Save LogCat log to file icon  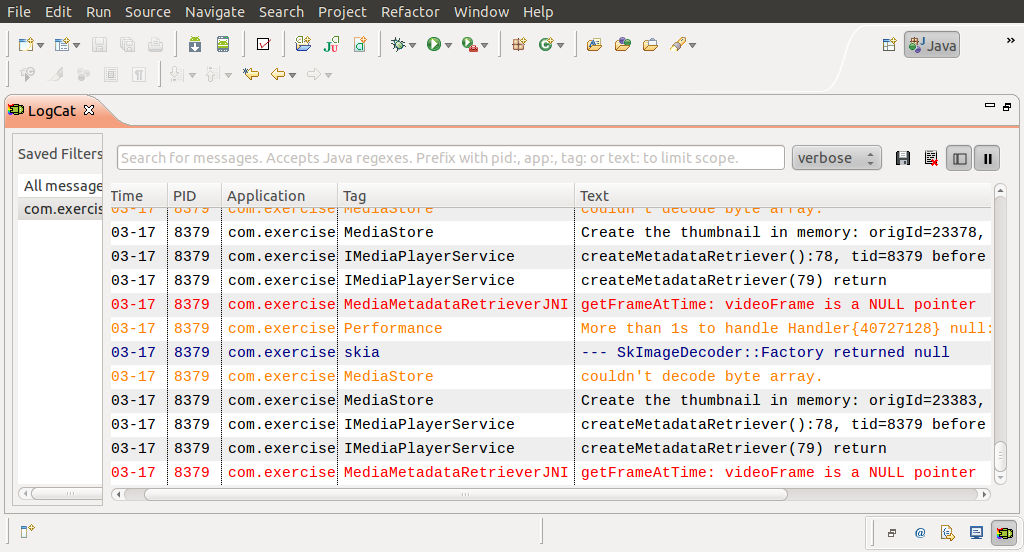coord(903,158)
